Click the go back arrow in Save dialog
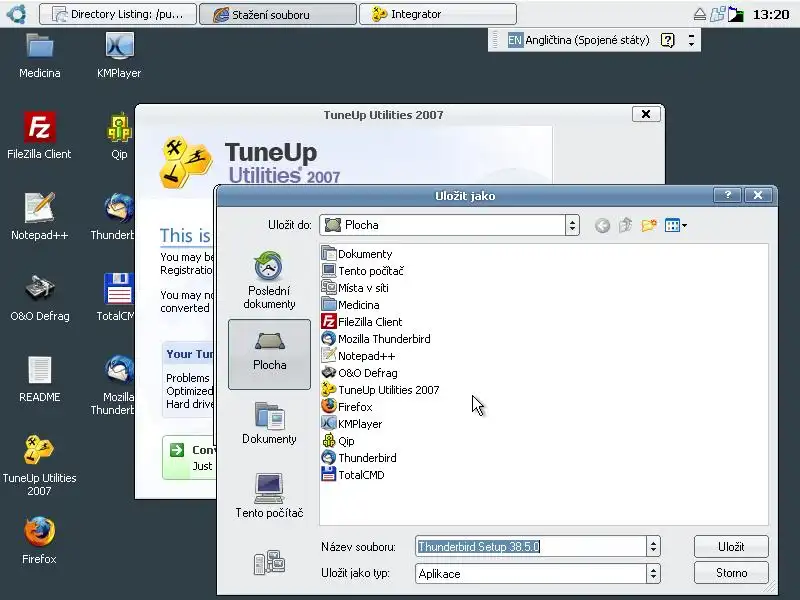The image size is (800, 600). (603, 226)
